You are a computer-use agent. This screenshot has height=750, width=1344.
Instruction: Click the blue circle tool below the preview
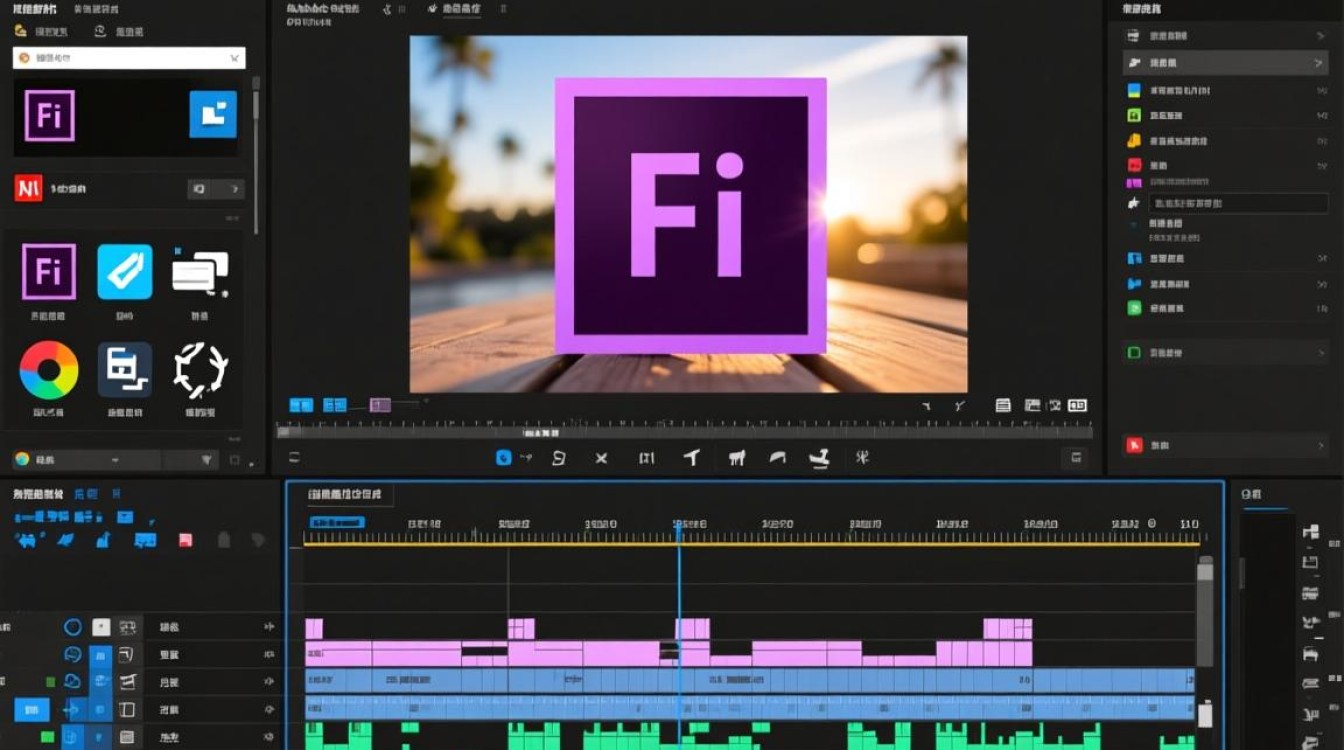click(504, 458)
